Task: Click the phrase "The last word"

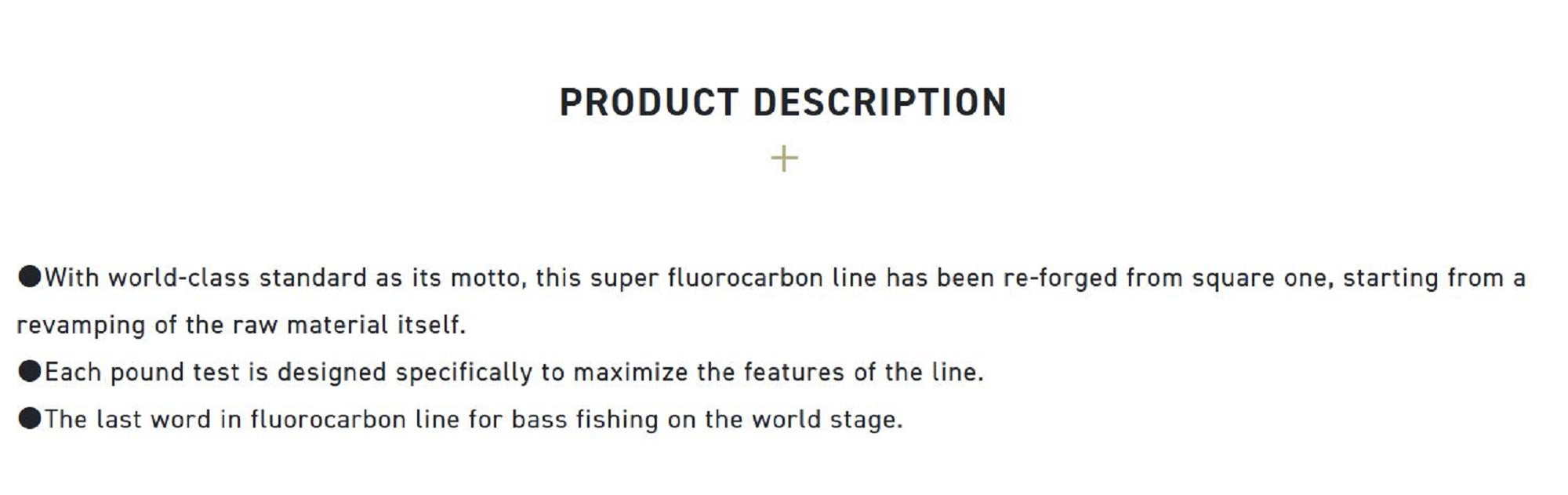Action: coord(128,419)
